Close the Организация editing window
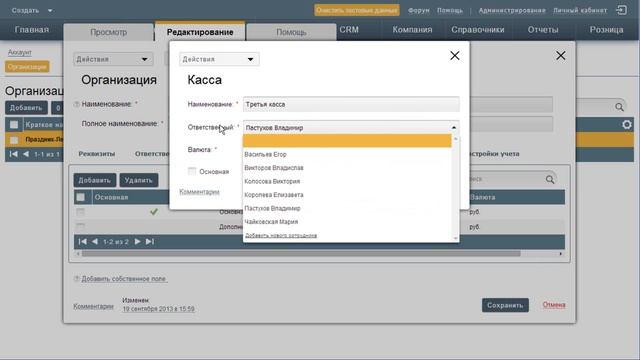This screenshot has height=360, width=640. (x=561, y=56)
